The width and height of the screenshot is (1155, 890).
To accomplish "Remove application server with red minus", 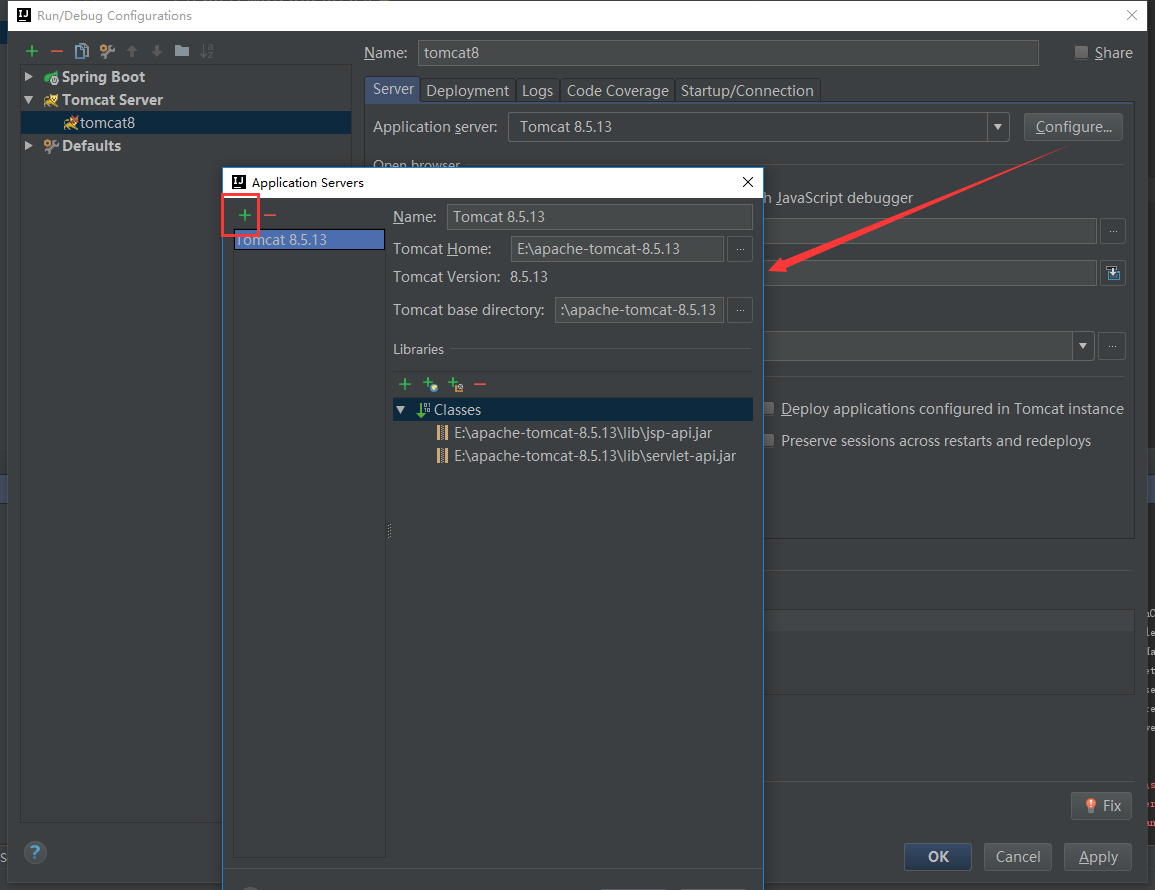I will [270, 215].
